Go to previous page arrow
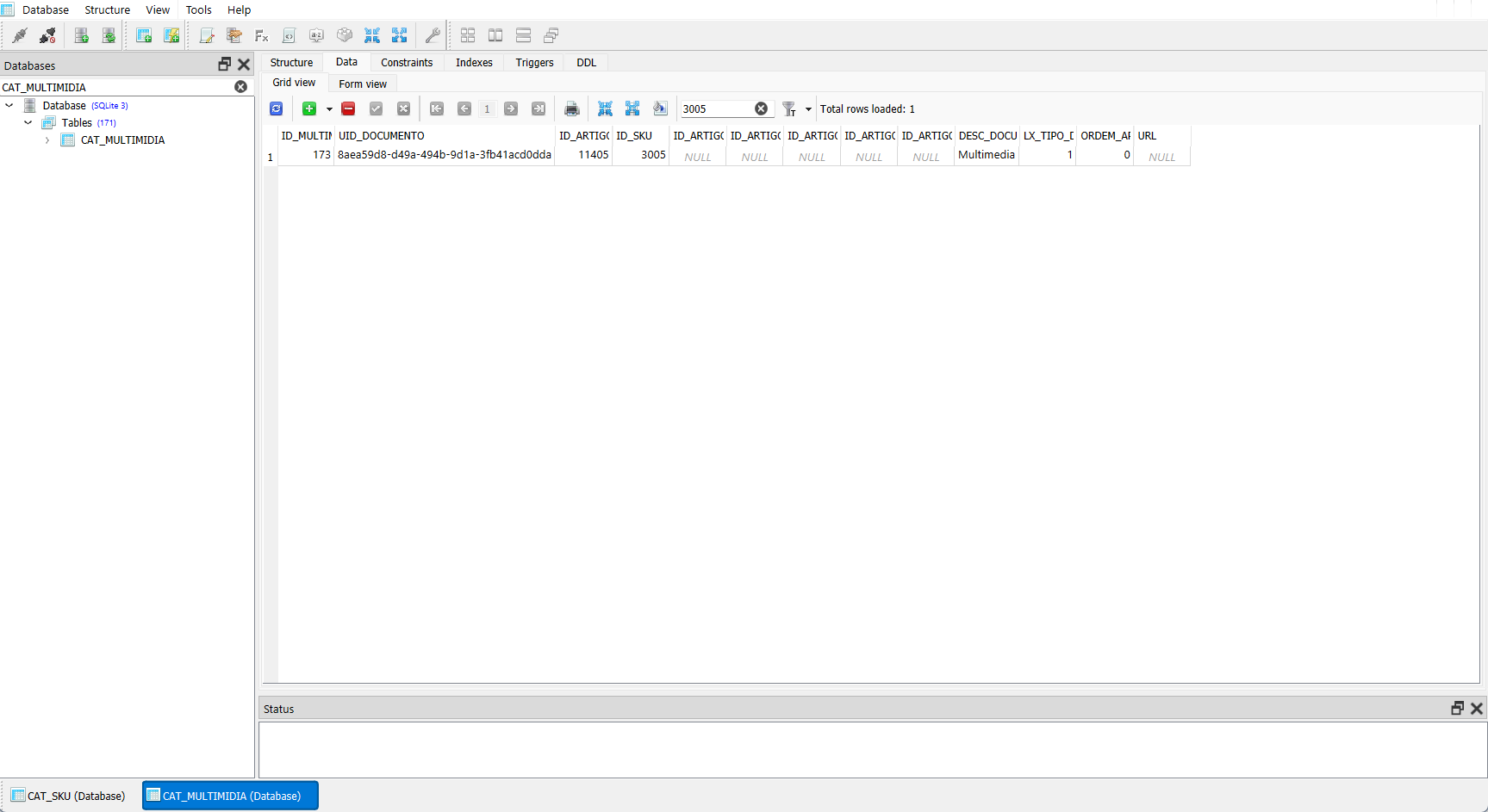The height and width of the screenshot is (812, 1488). tap(464, 108)
